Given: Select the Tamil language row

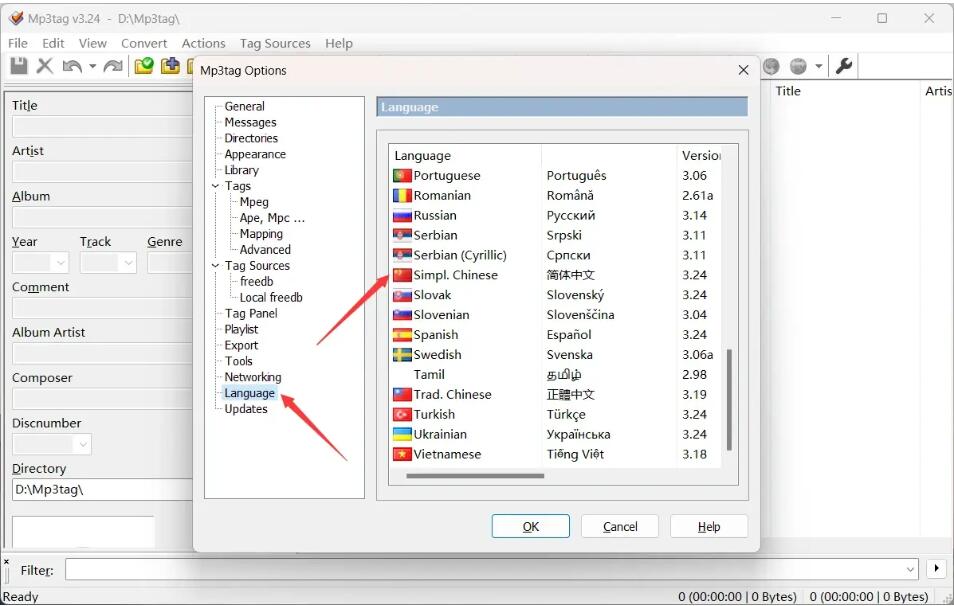Looking at the screenshot, I should [555, 375].
